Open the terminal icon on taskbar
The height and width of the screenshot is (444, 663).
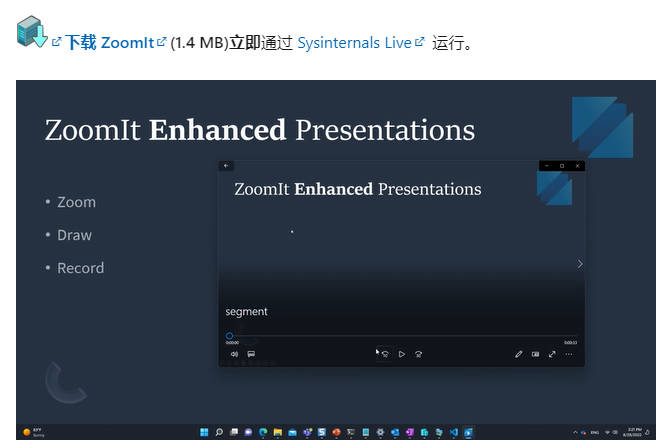[x=351, y=432]
